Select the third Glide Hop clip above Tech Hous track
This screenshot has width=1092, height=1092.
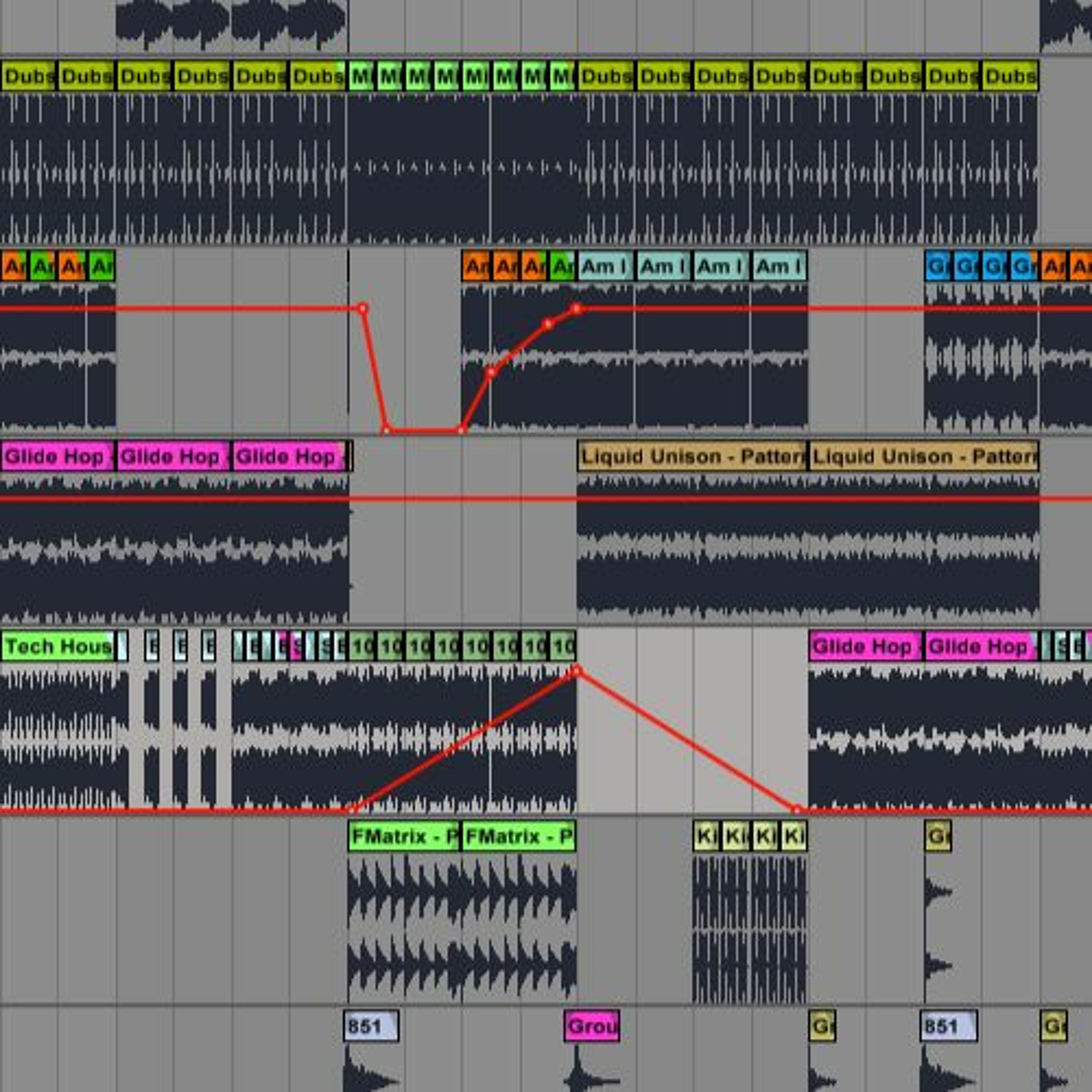[x=290, y=457]
